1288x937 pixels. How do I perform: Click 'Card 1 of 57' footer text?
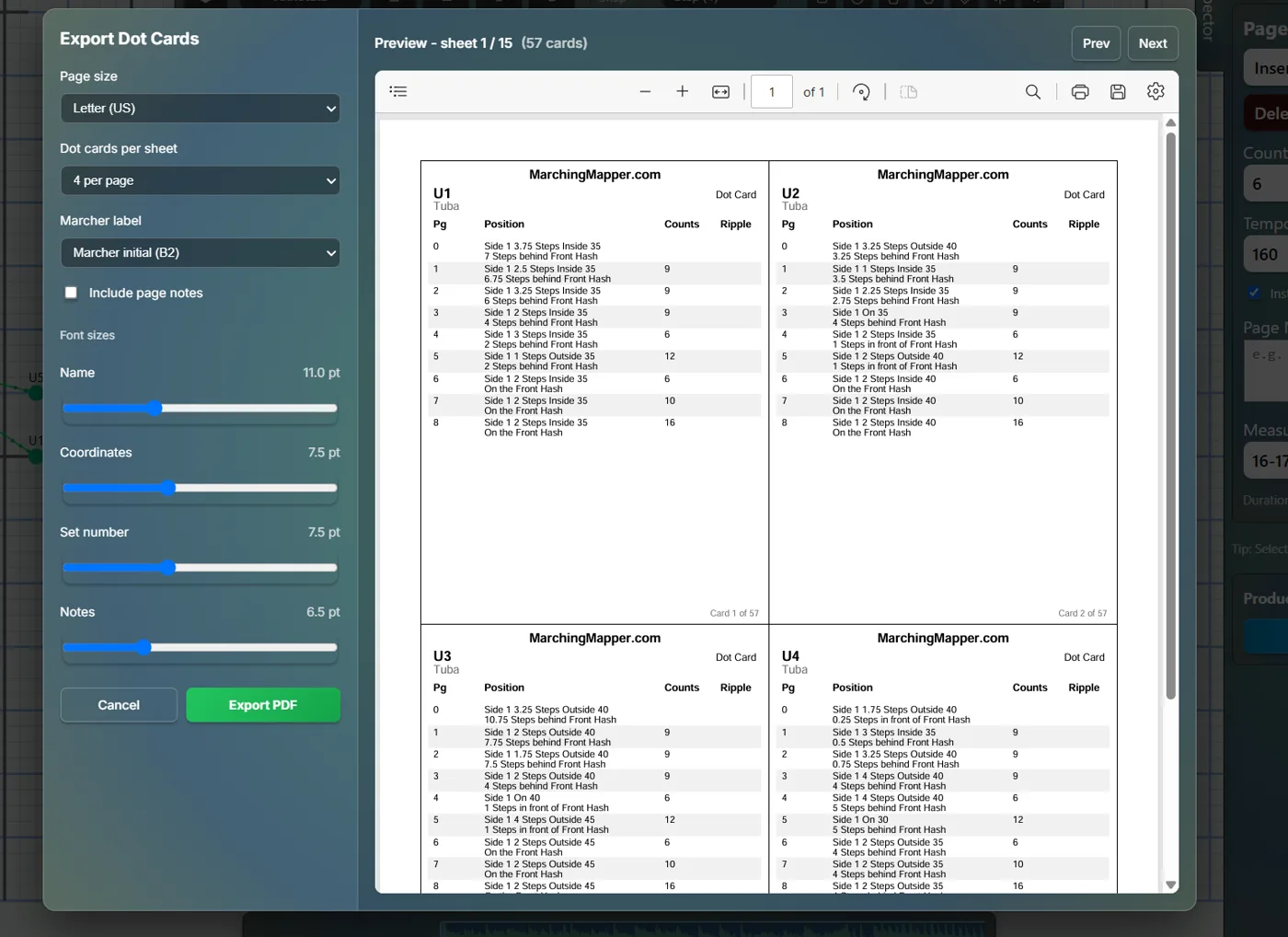point(734,613)
